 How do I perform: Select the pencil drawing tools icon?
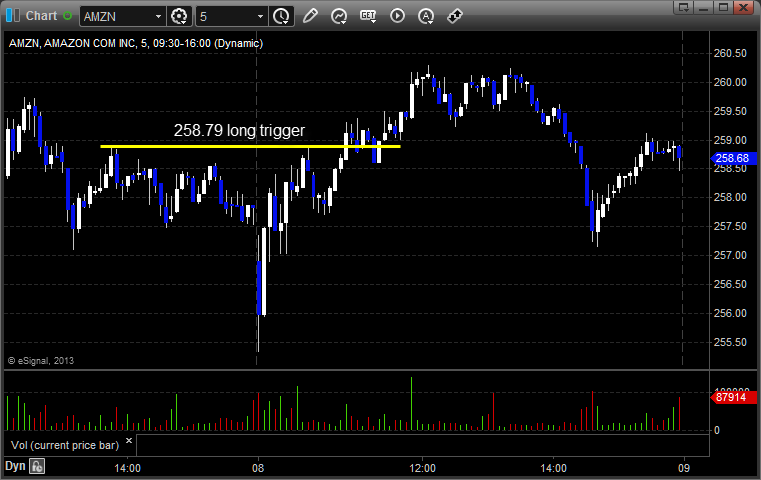click(x=310, y=16)
